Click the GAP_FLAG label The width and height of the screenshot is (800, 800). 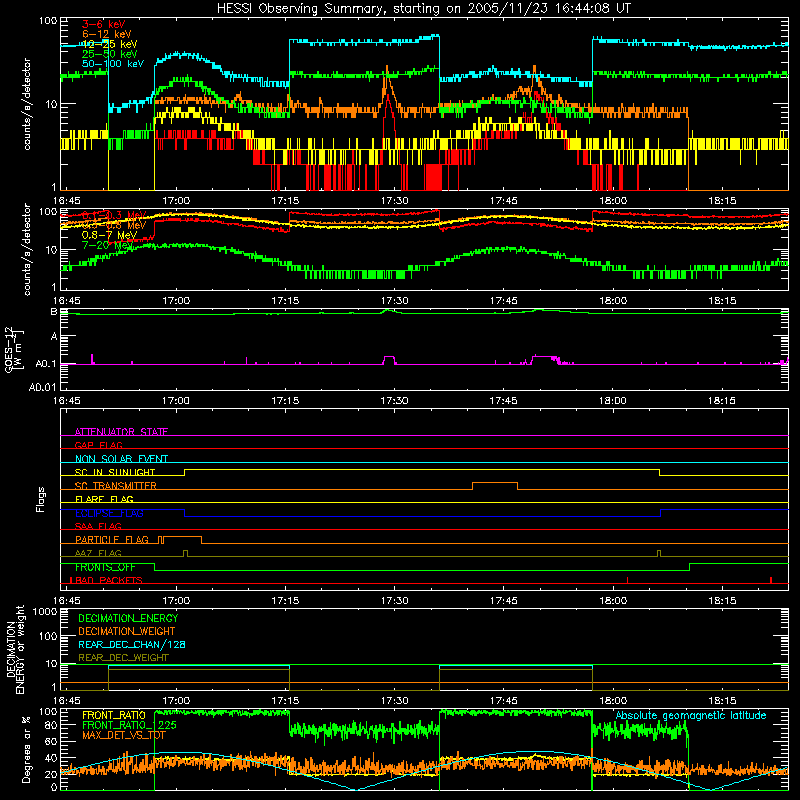click(x=98, y=445)
